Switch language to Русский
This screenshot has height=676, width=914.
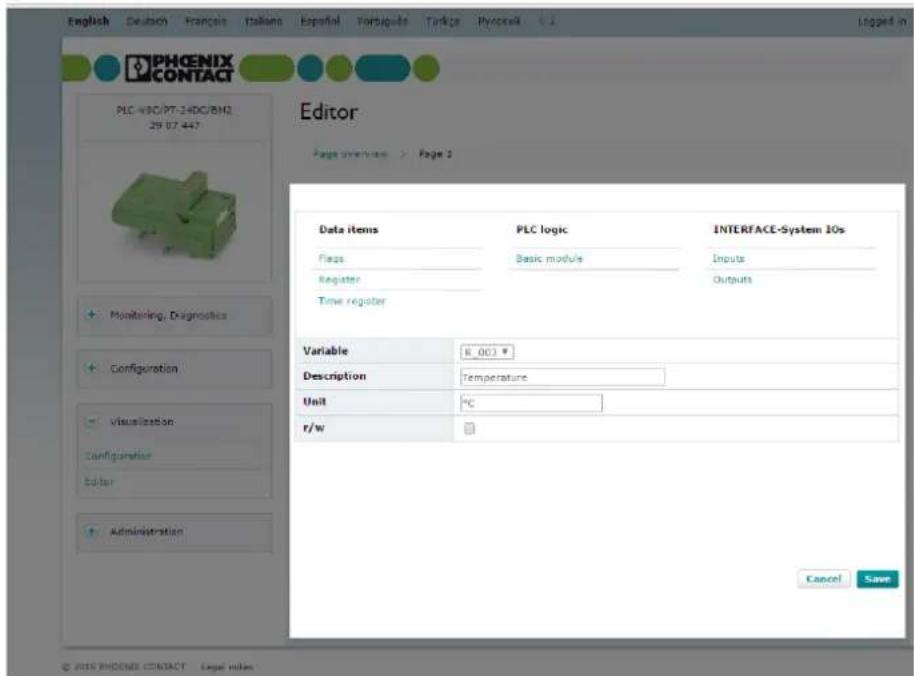point(499,21)
